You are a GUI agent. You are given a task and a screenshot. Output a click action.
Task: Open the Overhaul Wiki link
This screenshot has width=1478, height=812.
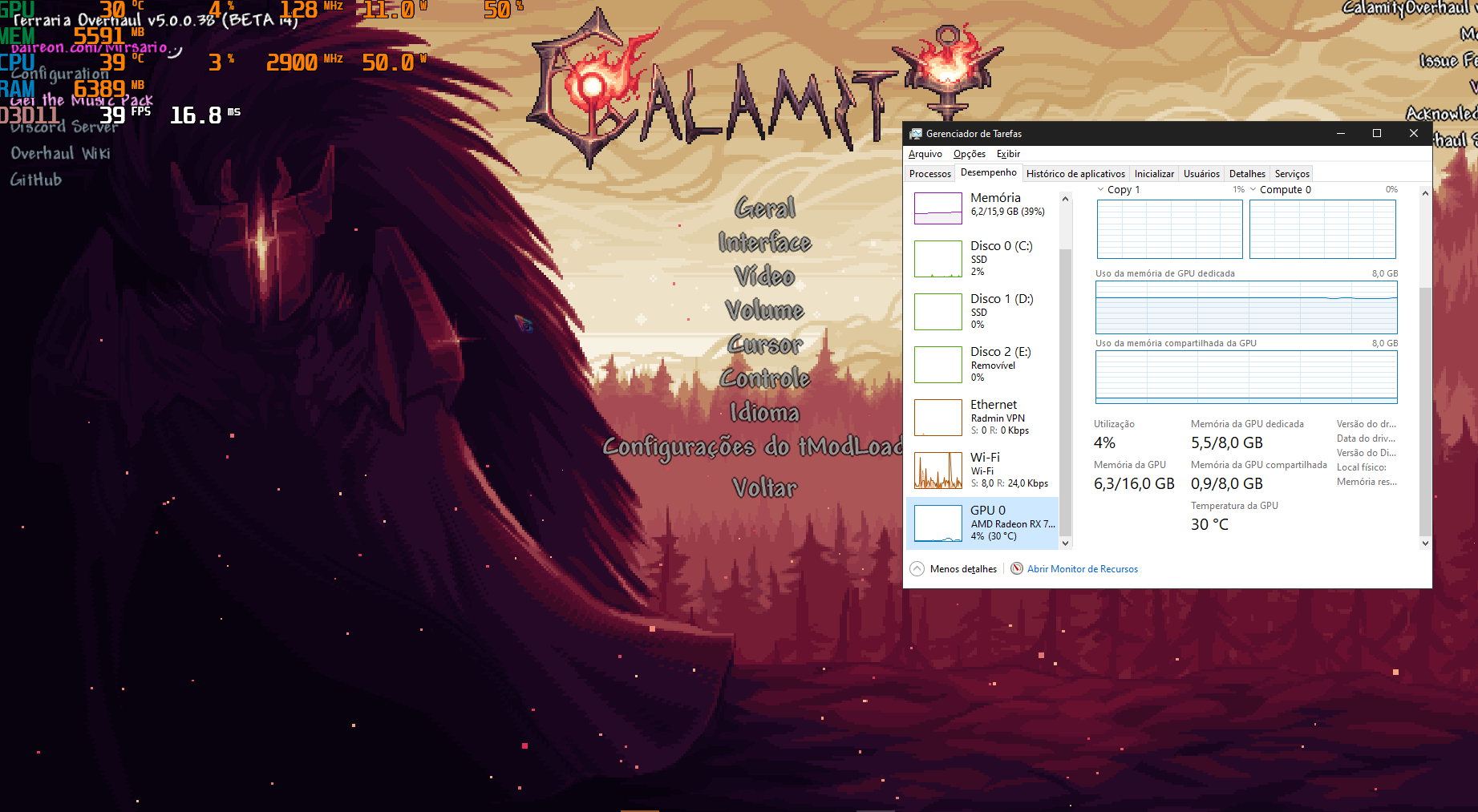pos(61,153)
